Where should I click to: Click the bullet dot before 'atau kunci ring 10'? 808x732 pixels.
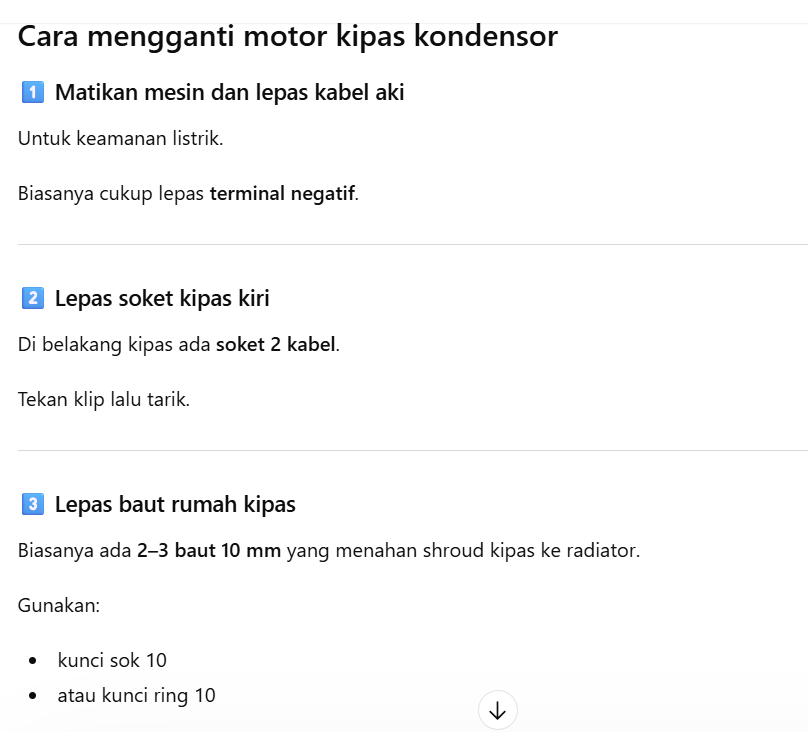pyautogui.click(x=34, y=695)
